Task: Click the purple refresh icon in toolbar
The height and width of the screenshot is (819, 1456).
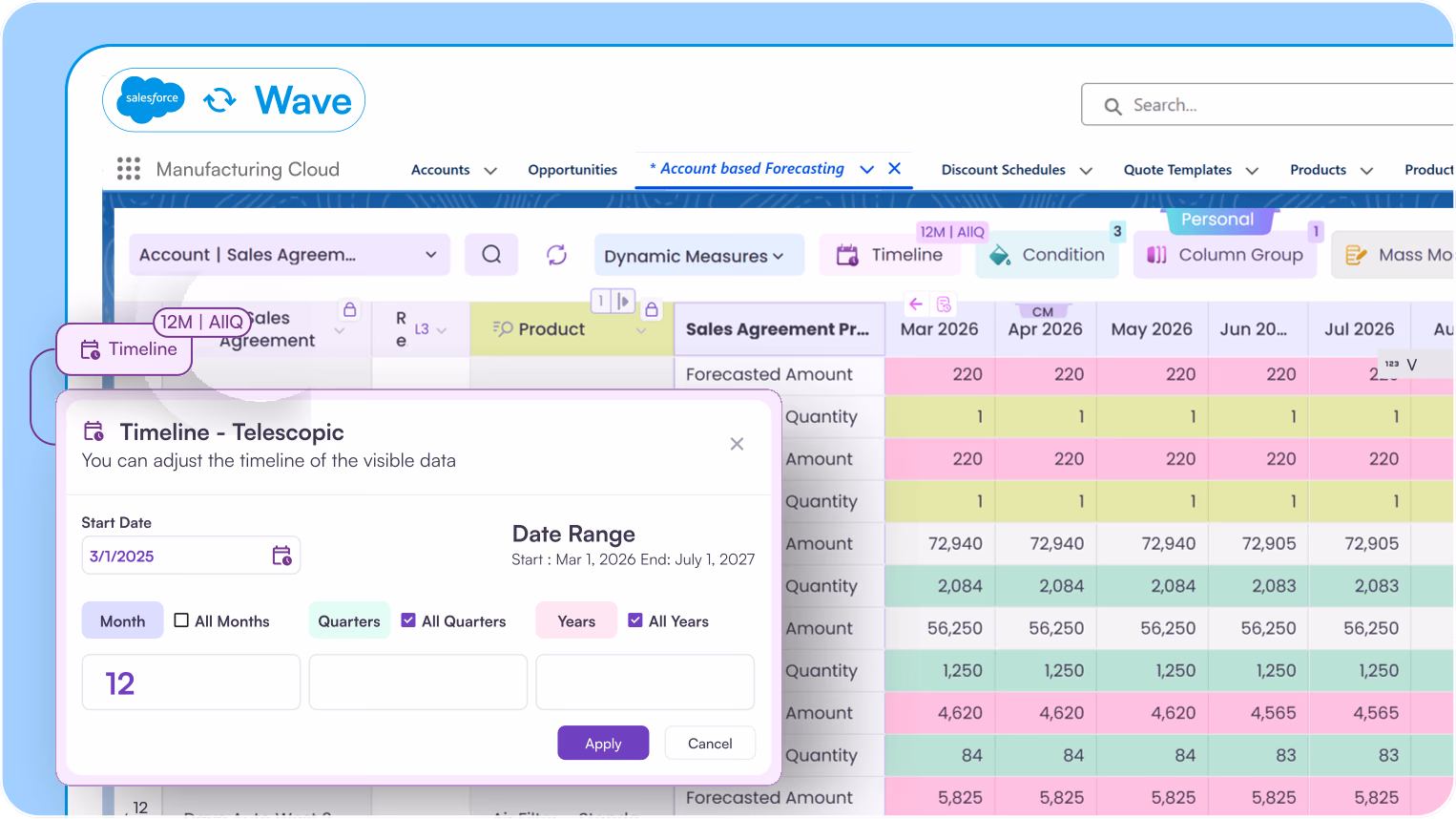Action: tap(556, 255)
